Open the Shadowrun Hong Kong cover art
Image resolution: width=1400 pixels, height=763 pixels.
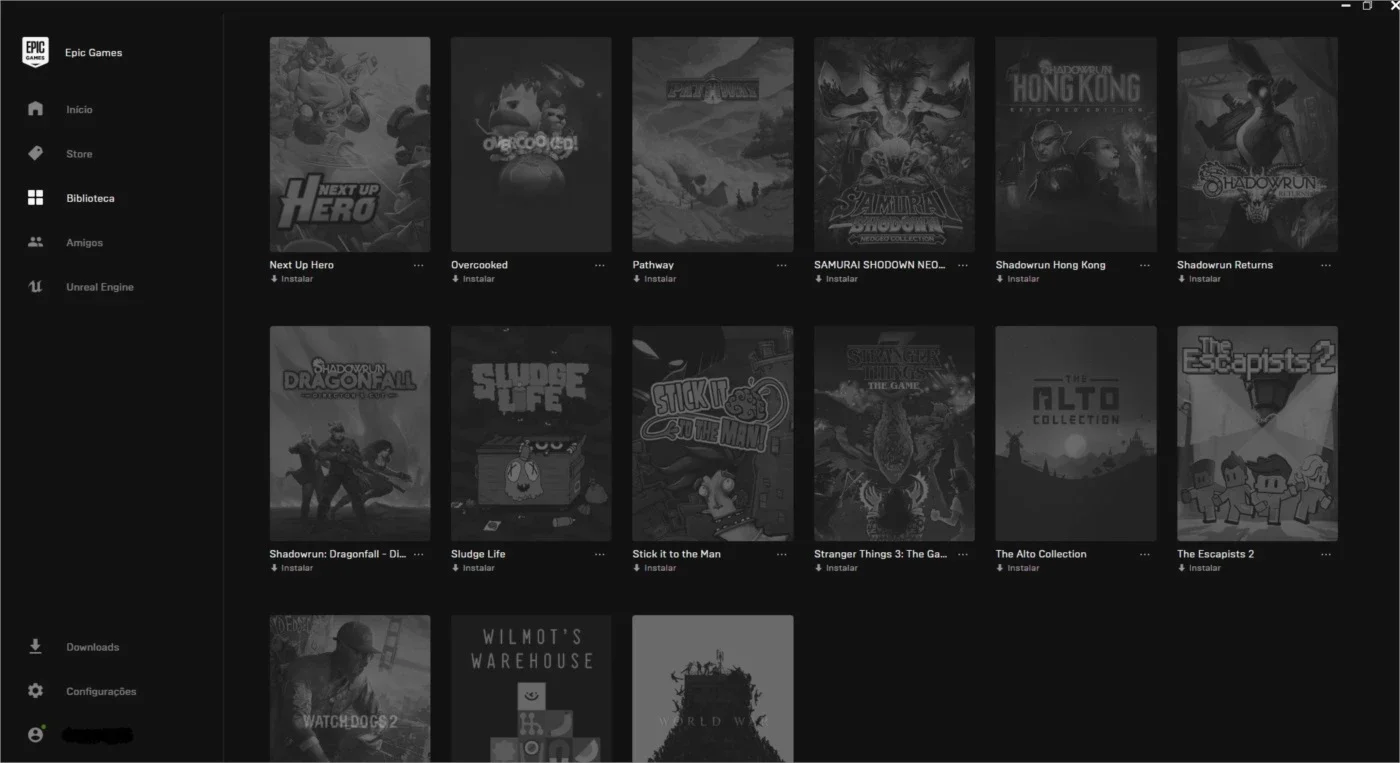click(1076, 144)
